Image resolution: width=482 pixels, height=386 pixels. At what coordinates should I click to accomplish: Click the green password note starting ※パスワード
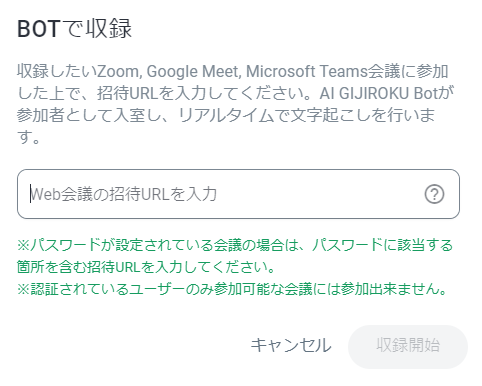pyautogui.click(x=235, y=256)
